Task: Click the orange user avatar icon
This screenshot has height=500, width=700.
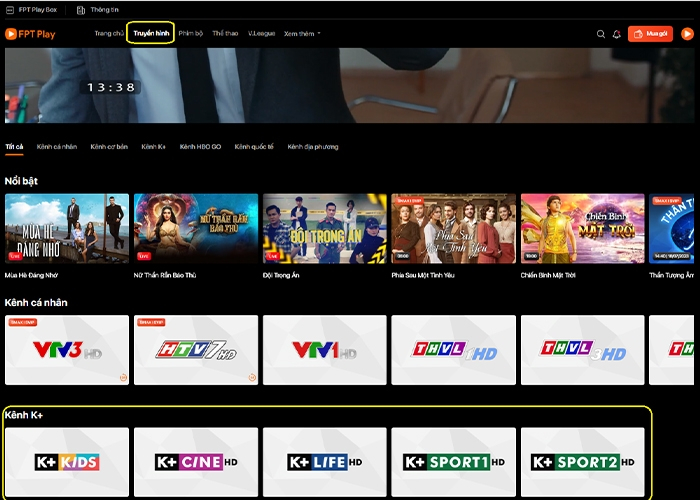Action: coord(687,34)
